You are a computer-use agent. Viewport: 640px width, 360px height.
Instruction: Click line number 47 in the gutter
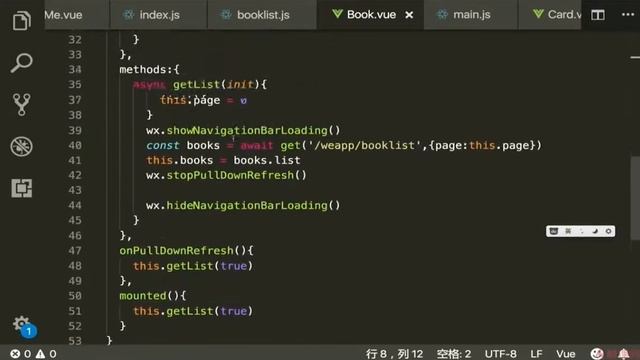pos(75,251)
